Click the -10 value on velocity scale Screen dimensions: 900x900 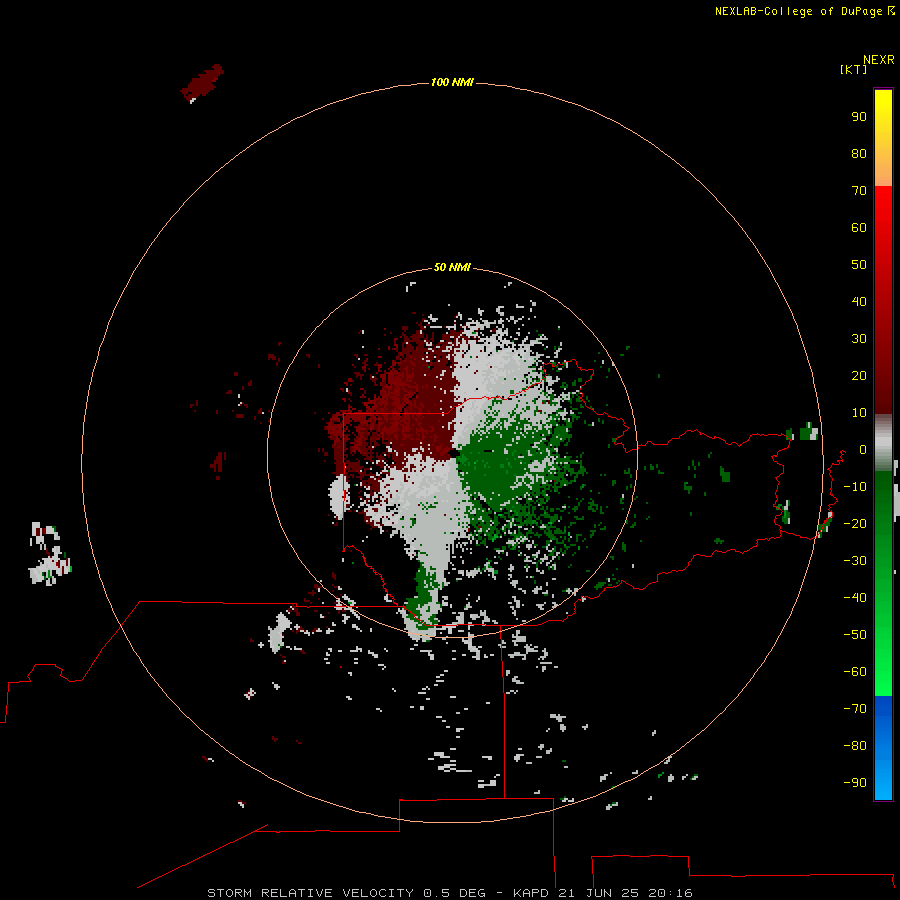[855, 487]
